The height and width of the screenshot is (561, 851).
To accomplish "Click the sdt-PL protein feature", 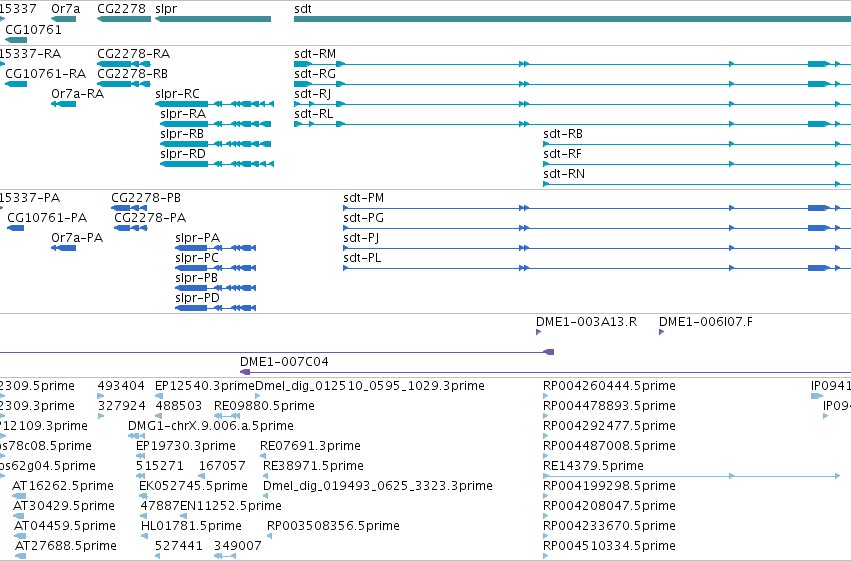I will pyautogui.click(x=597, y=269).
